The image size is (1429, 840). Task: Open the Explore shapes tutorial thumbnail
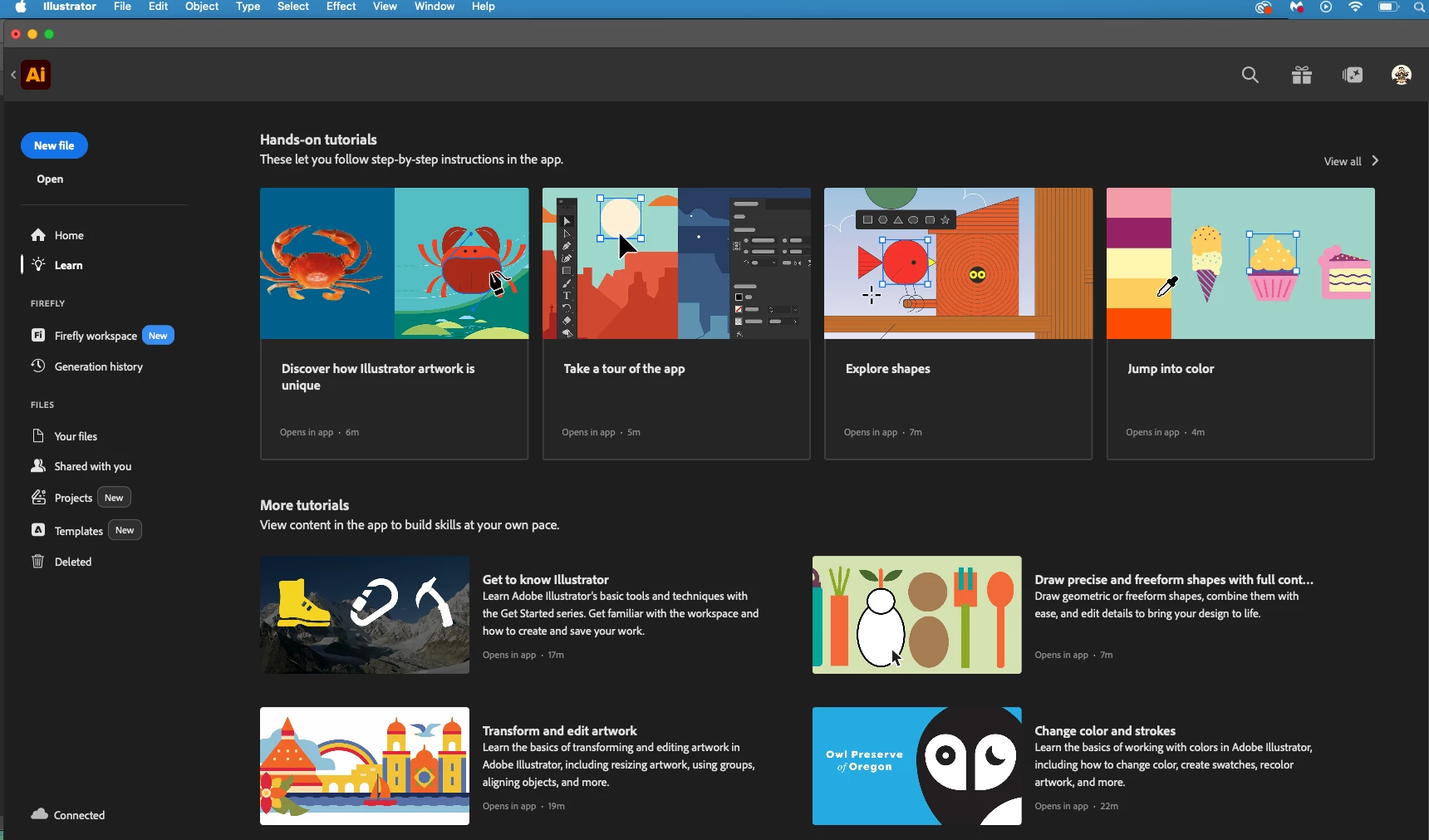click(959, 263)
